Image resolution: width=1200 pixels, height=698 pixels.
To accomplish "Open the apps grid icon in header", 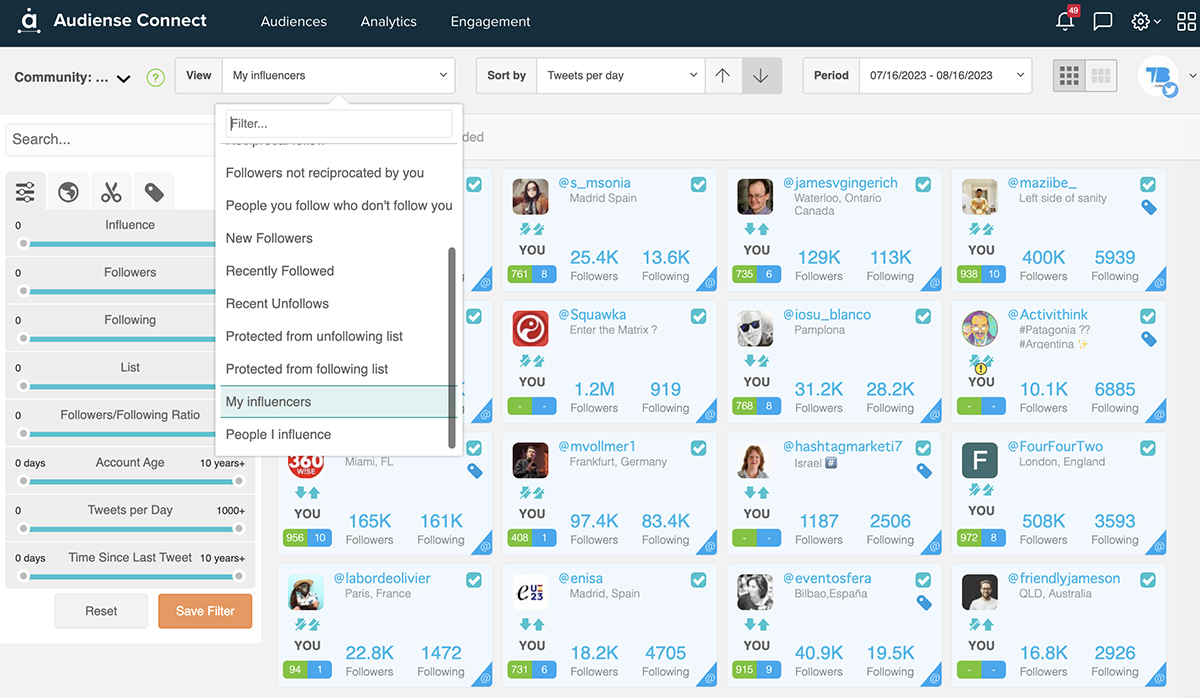I will [1186, 21].
